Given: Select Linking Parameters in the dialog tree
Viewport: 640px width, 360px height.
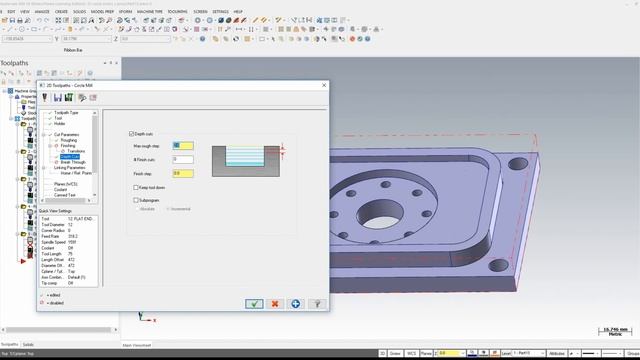Looking at the screenshot, I should [x=69, y=167].
